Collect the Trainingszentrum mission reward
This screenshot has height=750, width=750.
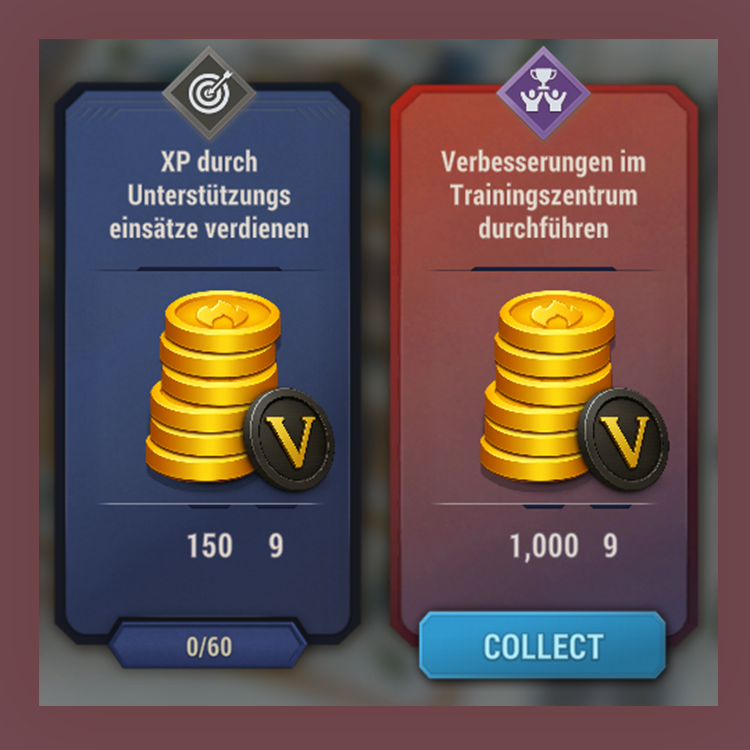542,645
